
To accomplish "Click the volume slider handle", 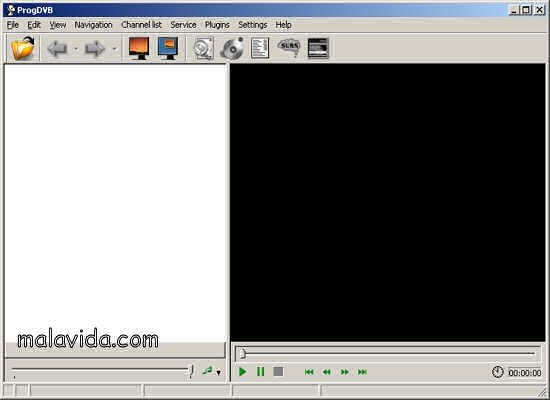I will tap(191, 370).
